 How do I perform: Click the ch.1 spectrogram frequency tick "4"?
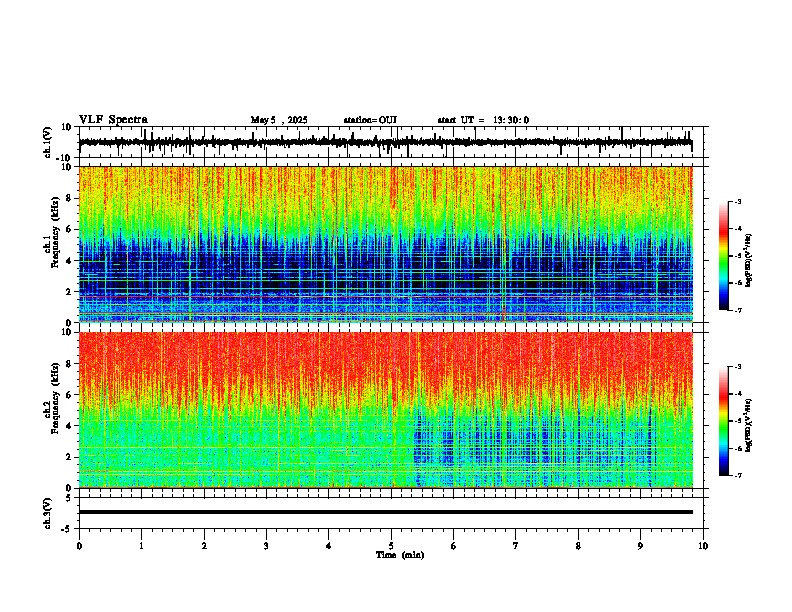[x=70, y=261]
